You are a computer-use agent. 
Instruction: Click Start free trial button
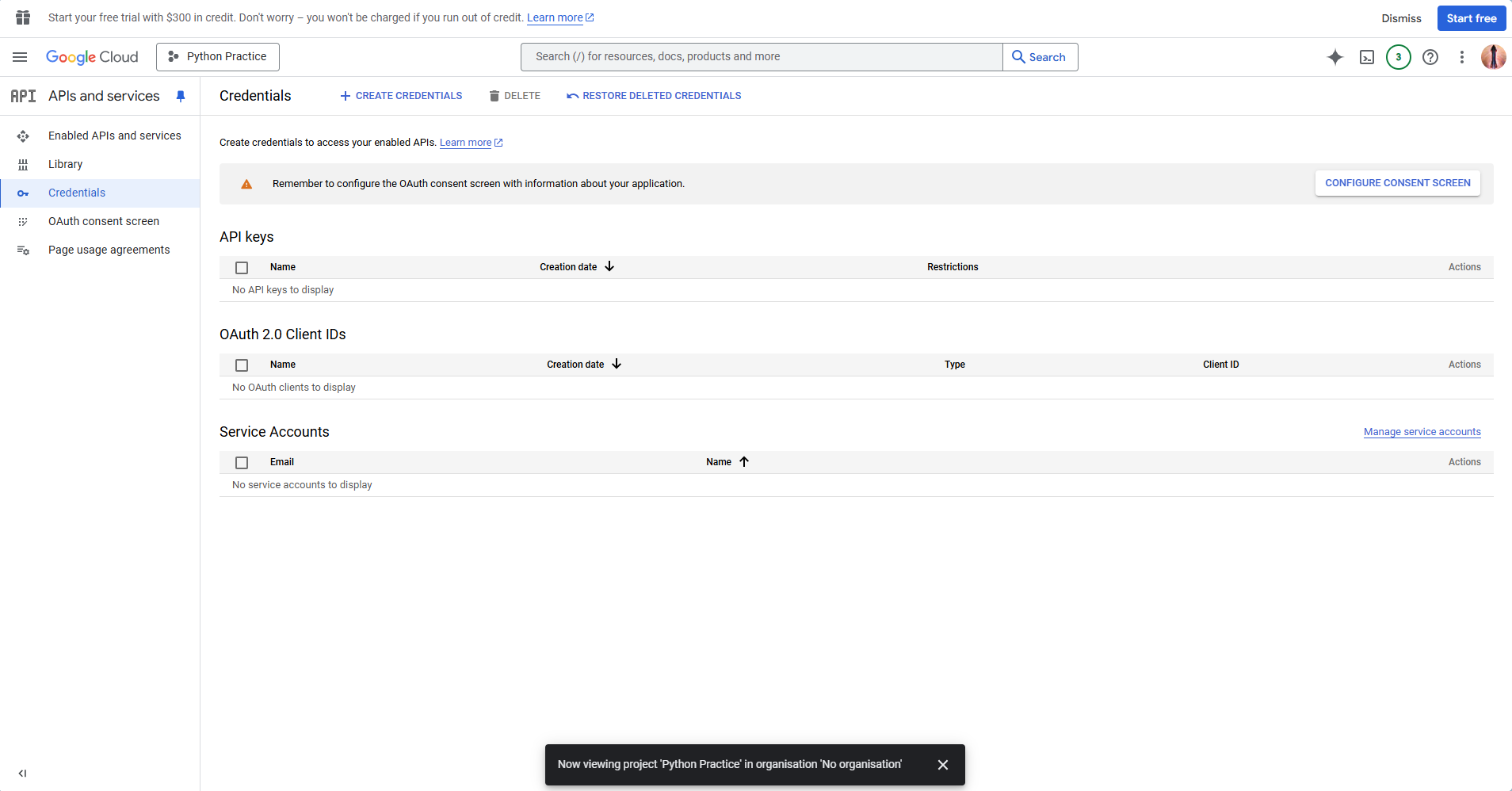pos(1472,18)
